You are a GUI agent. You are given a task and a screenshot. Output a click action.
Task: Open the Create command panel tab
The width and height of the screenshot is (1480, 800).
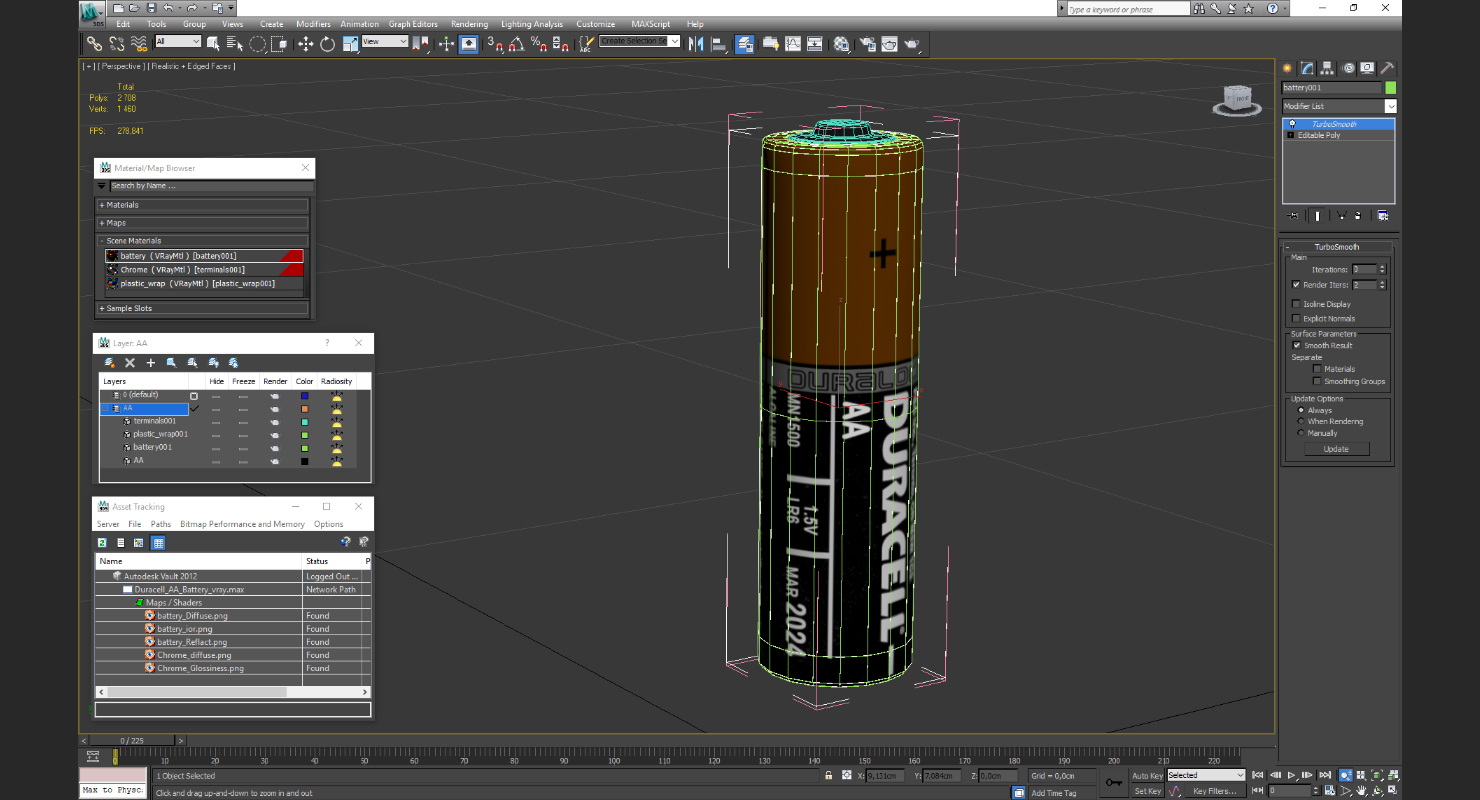[x=1287, y=68]
